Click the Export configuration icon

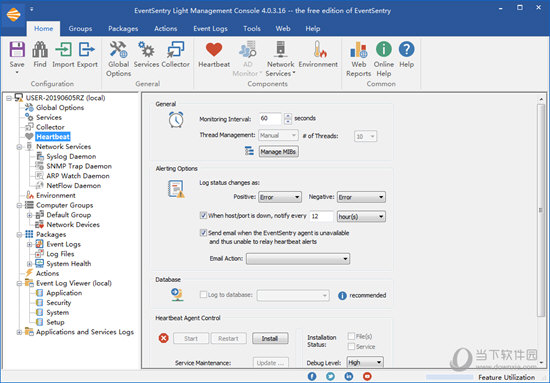tap(87, 49)
